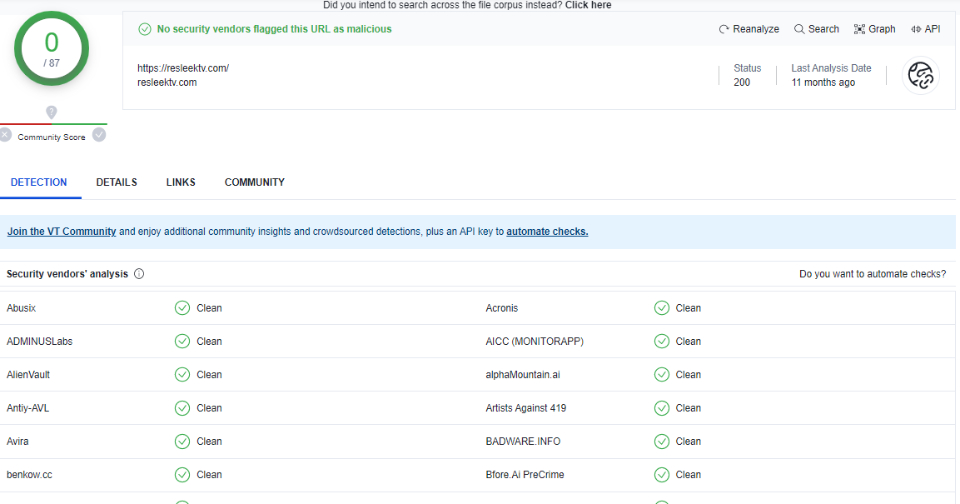960x504 pixels.
Task: Click the Avira vendor name
Action: click(x=17, y=441)
